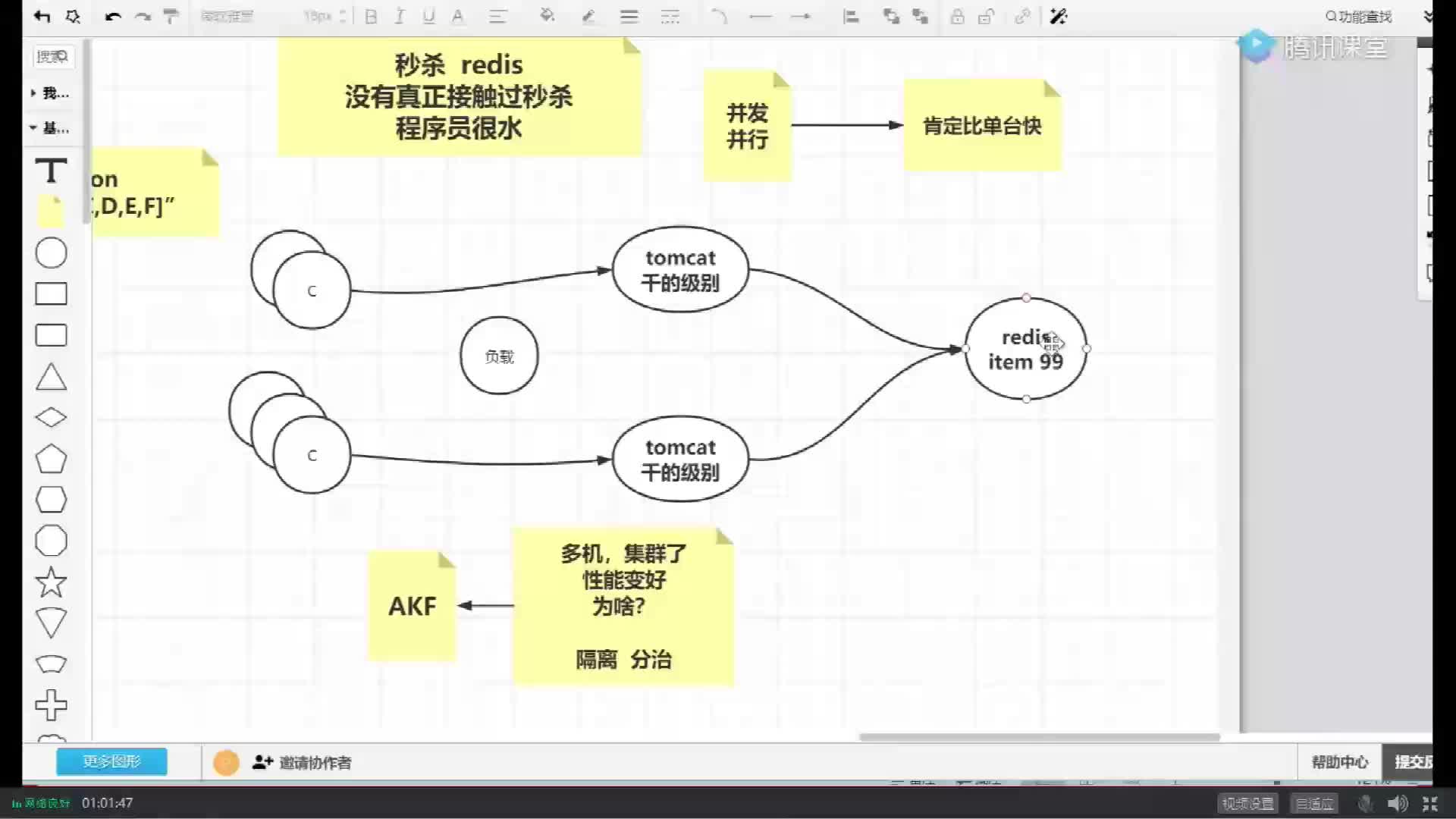Click the magic wand beautify icon
Image resolution: width=1456 pixels, height=819 pixels.
coord(1059,17)
